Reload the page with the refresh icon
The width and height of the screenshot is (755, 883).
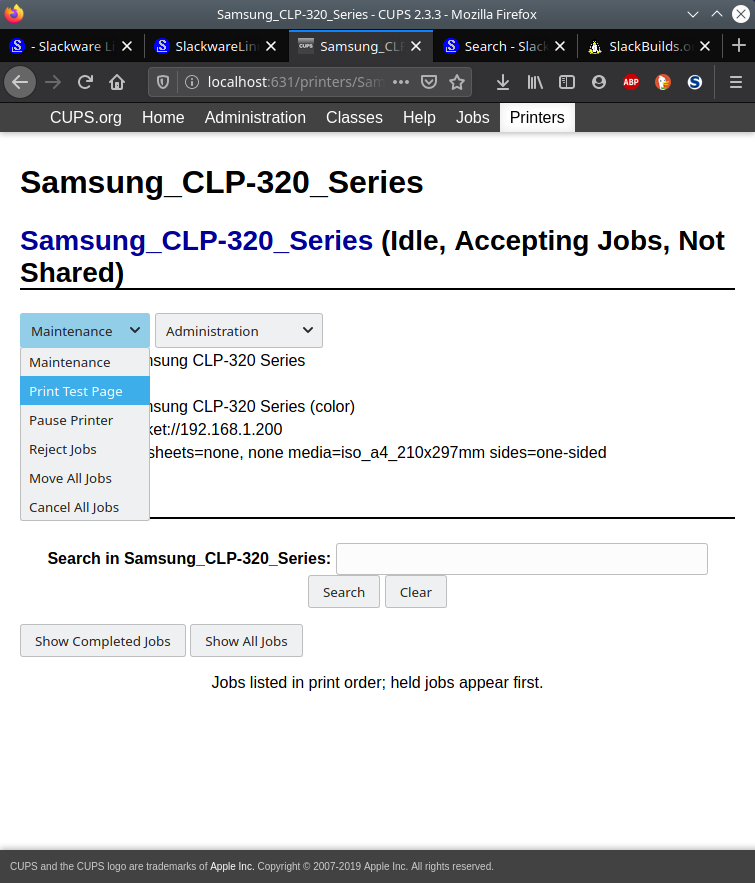(85, 82)
